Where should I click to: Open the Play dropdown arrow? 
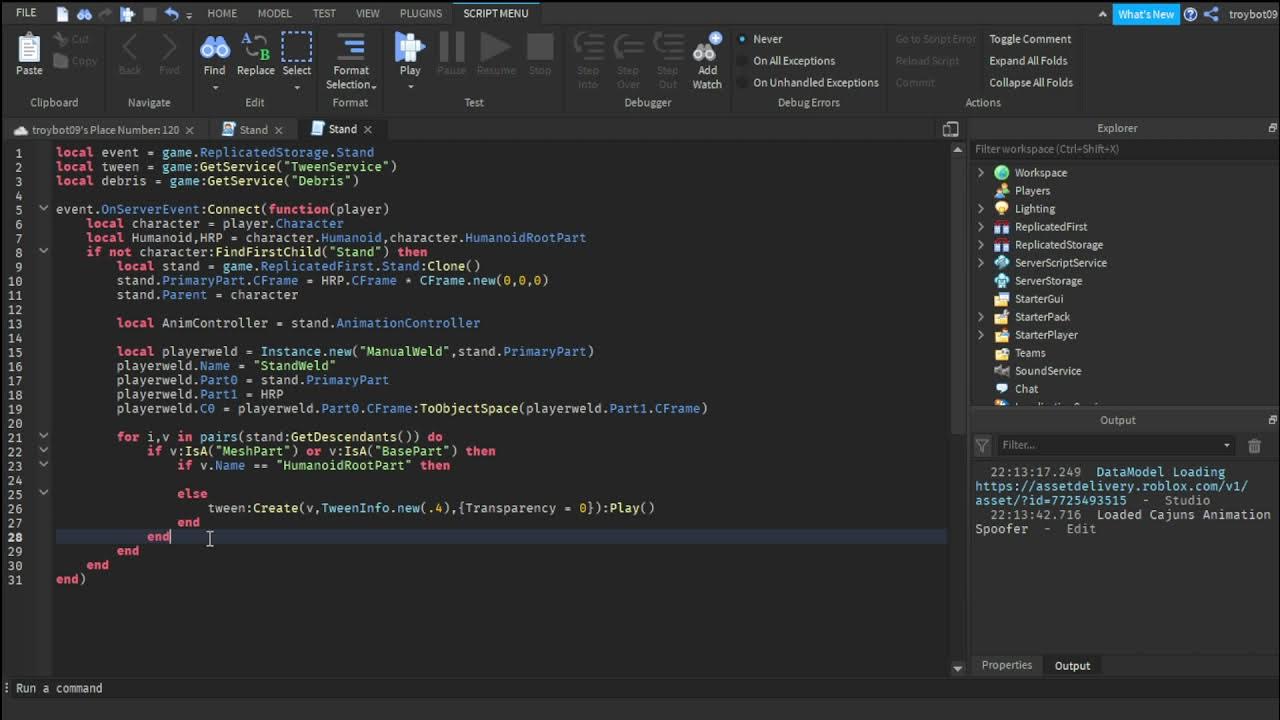tap(410, 87)
